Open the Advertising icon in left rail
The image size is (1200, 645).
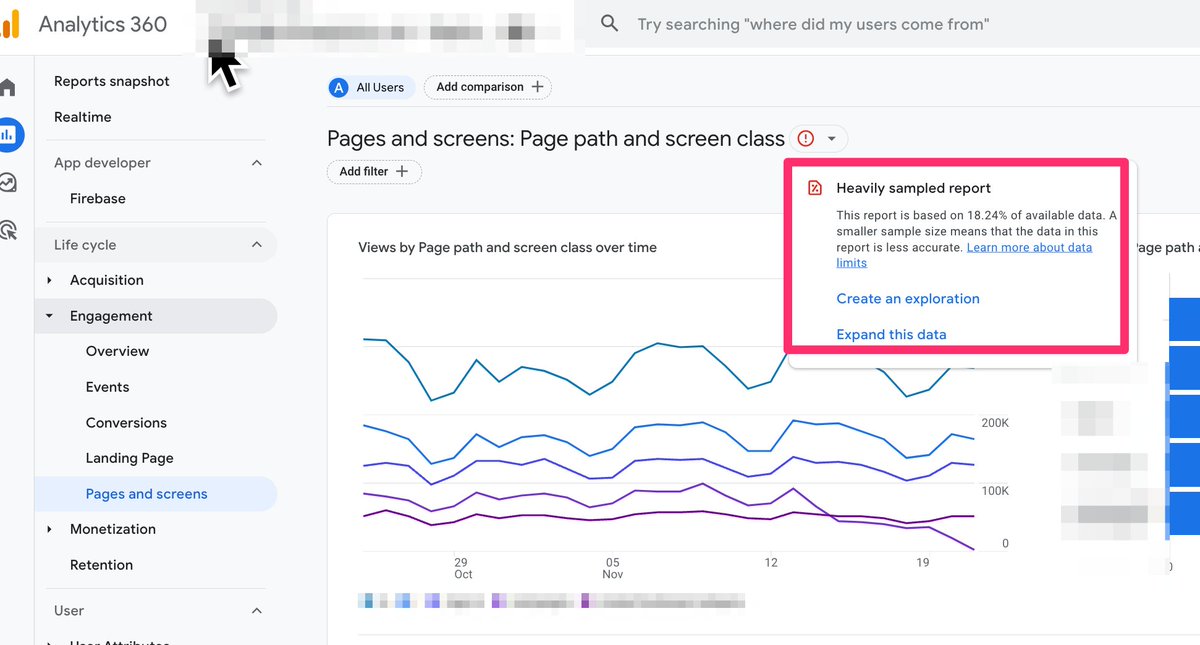(8, 230)
